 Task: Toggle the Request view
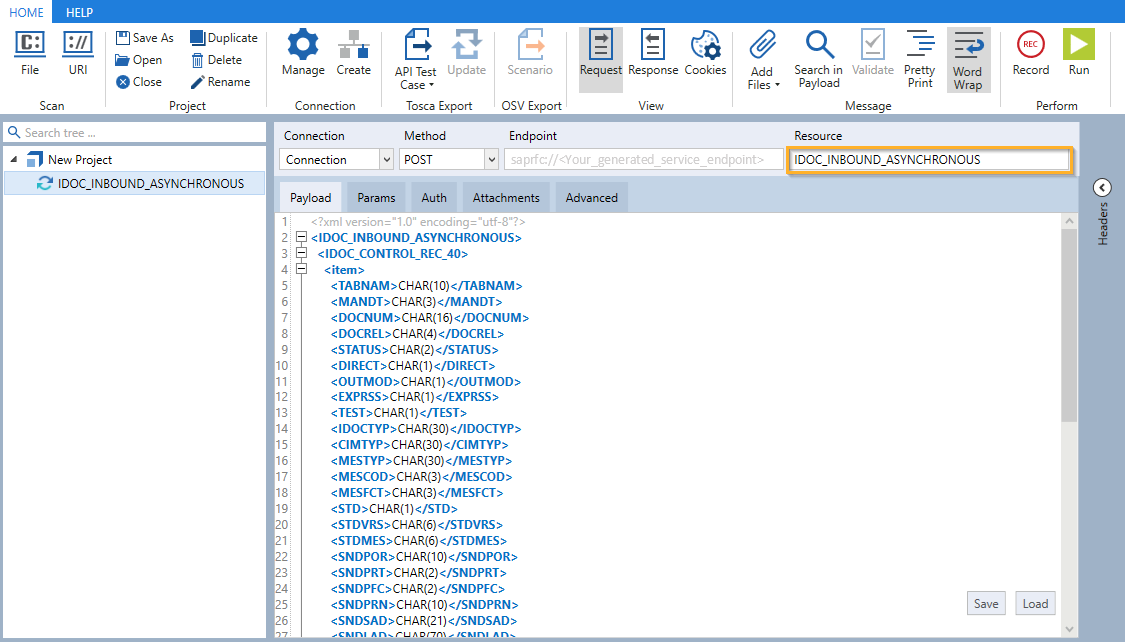(x=601, y=46)
